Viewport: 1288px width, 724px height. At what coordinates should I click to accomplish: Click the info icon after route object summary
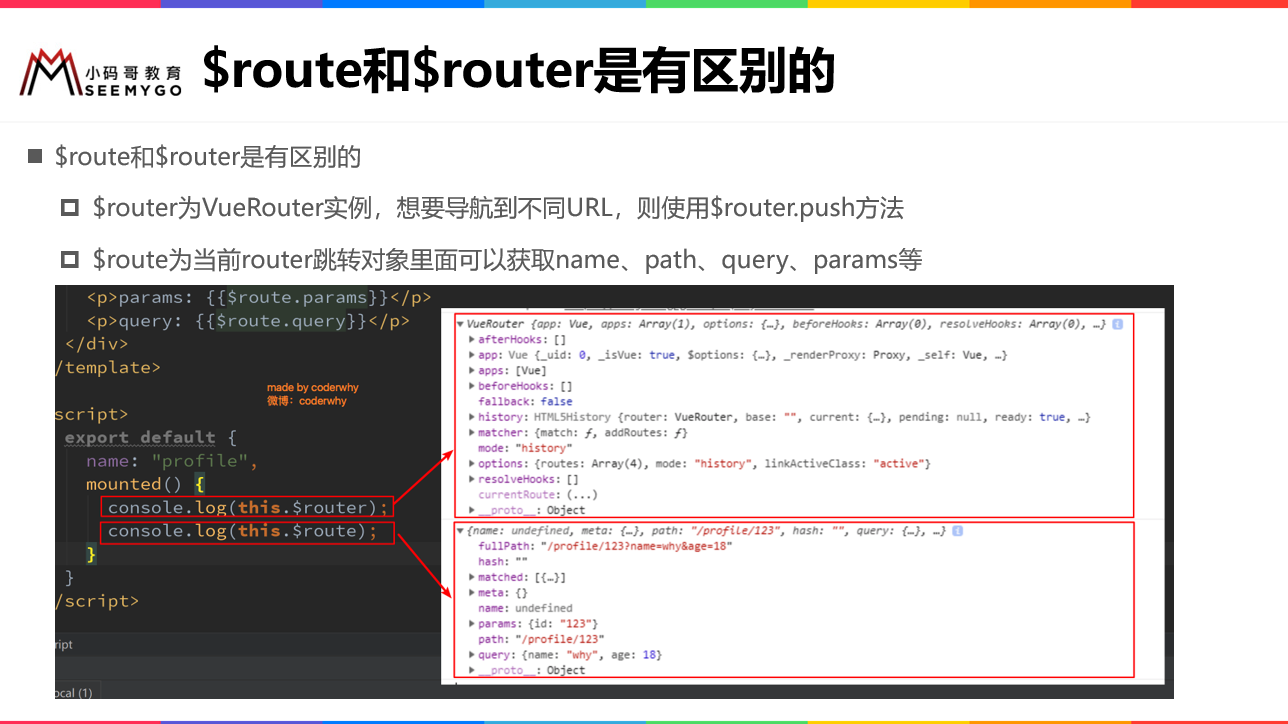958,531
